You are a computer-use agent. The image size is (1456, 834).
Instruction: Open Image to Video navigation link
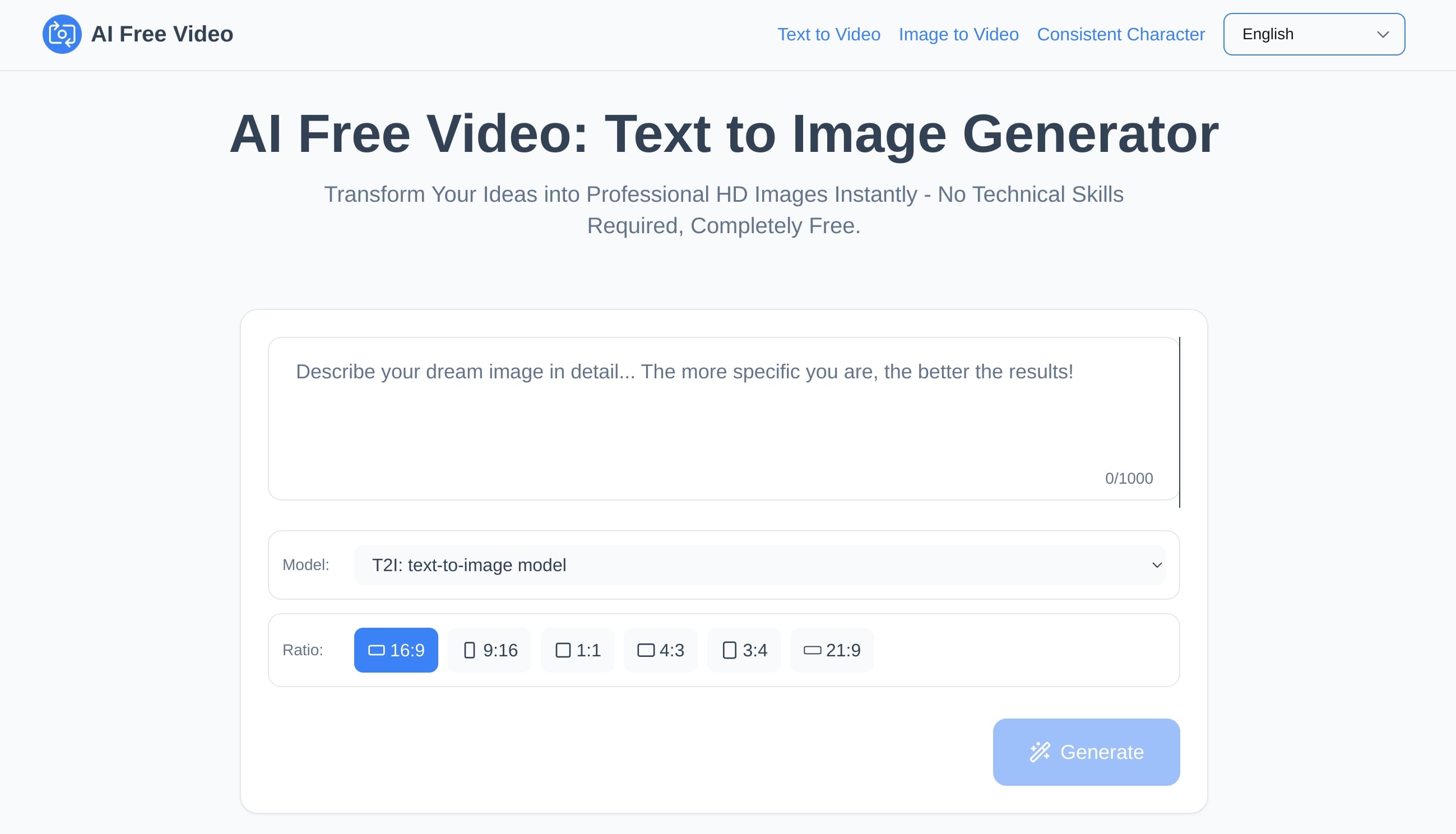[x=958, y=34]
